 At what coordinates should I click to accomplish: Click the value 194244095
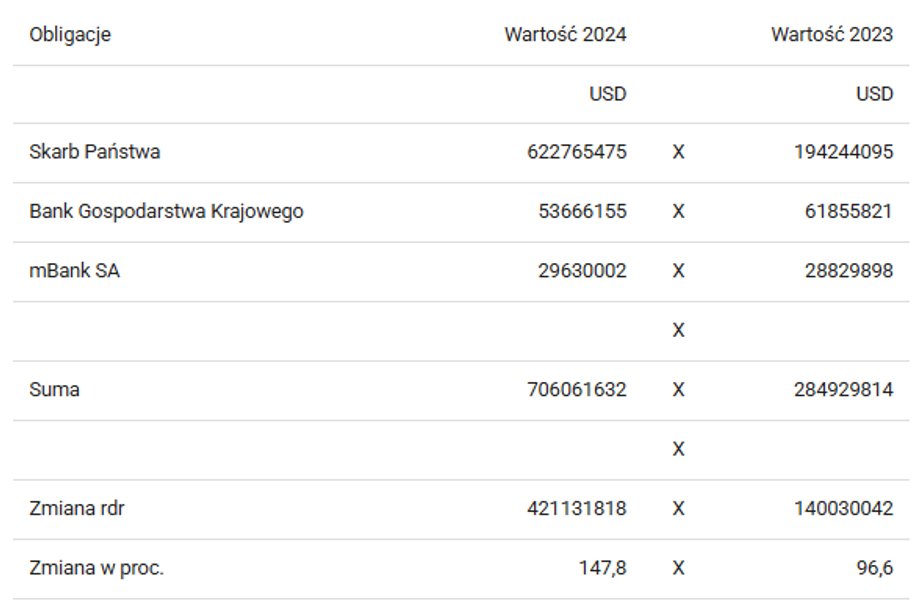(843, 153)
